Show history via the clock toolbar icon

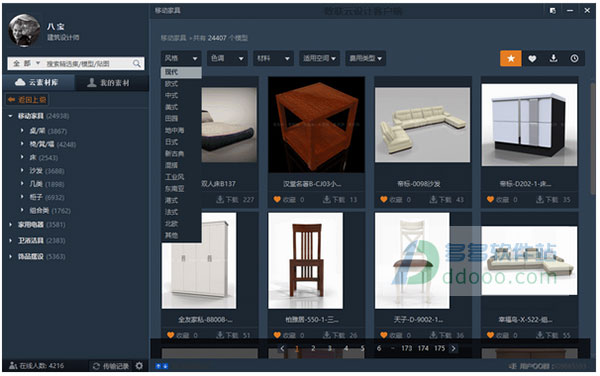pos(574,59)
